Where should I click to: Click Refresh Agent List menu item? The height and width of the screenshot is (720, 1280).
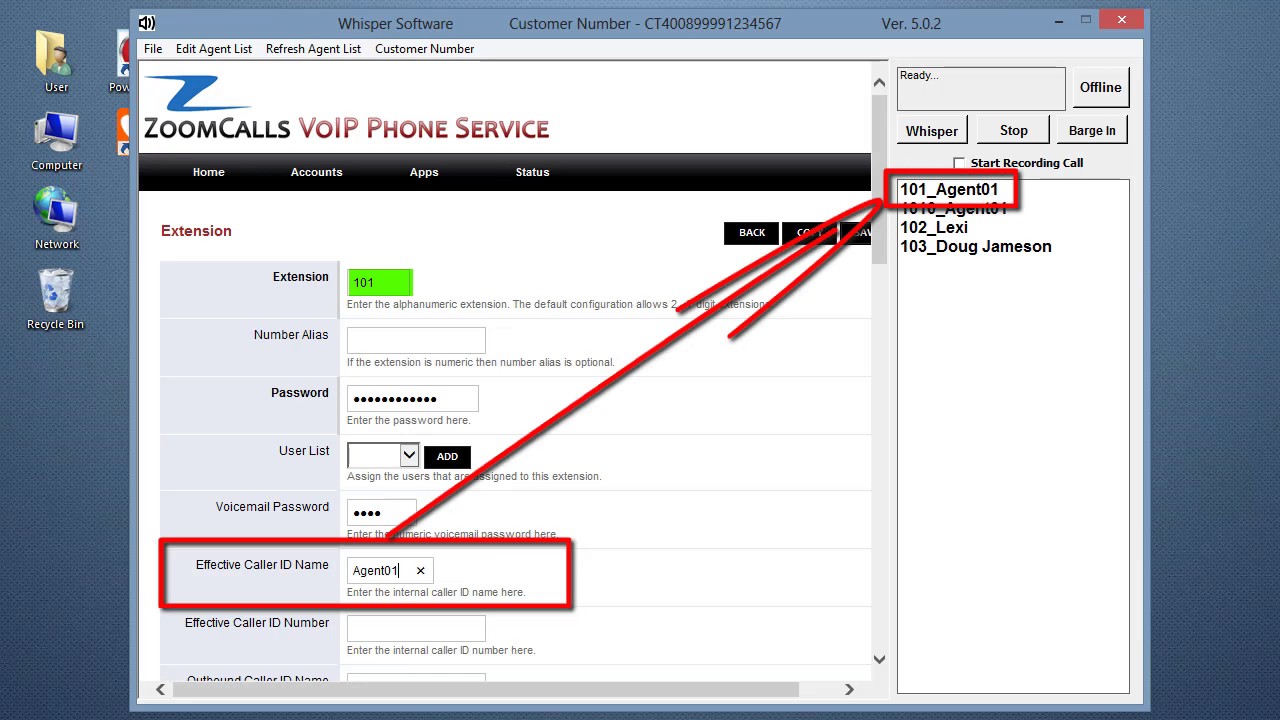click(313, 48)
